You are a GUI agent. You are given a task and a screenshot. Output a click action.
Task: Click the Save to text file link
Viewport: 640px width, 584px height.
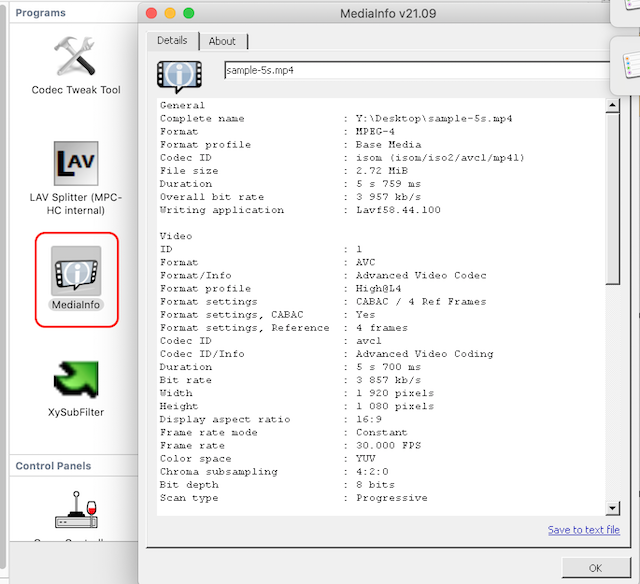tap(584, 530)
